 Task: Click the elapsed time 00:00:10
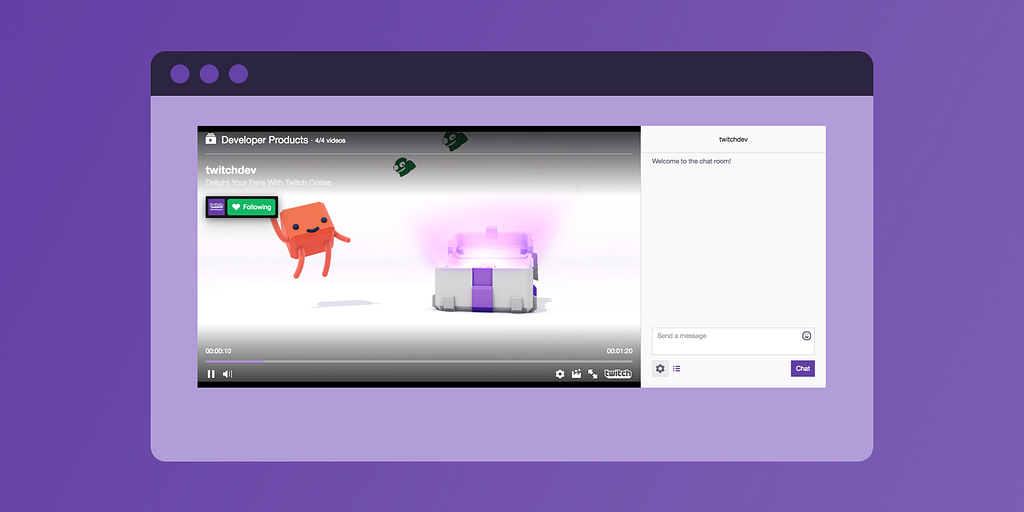click(x=218, y=351)
